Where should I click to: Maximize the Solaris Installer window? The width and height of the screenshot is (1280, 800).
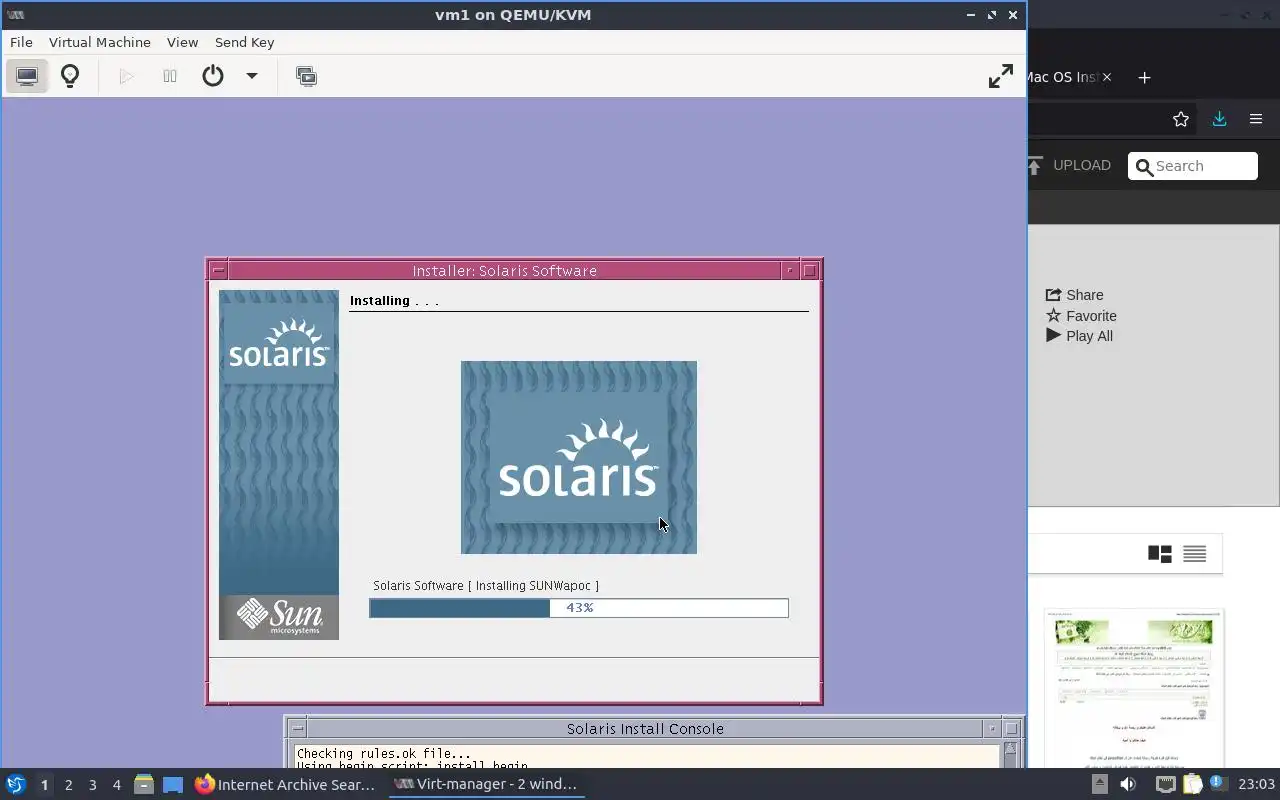[810, 270]
